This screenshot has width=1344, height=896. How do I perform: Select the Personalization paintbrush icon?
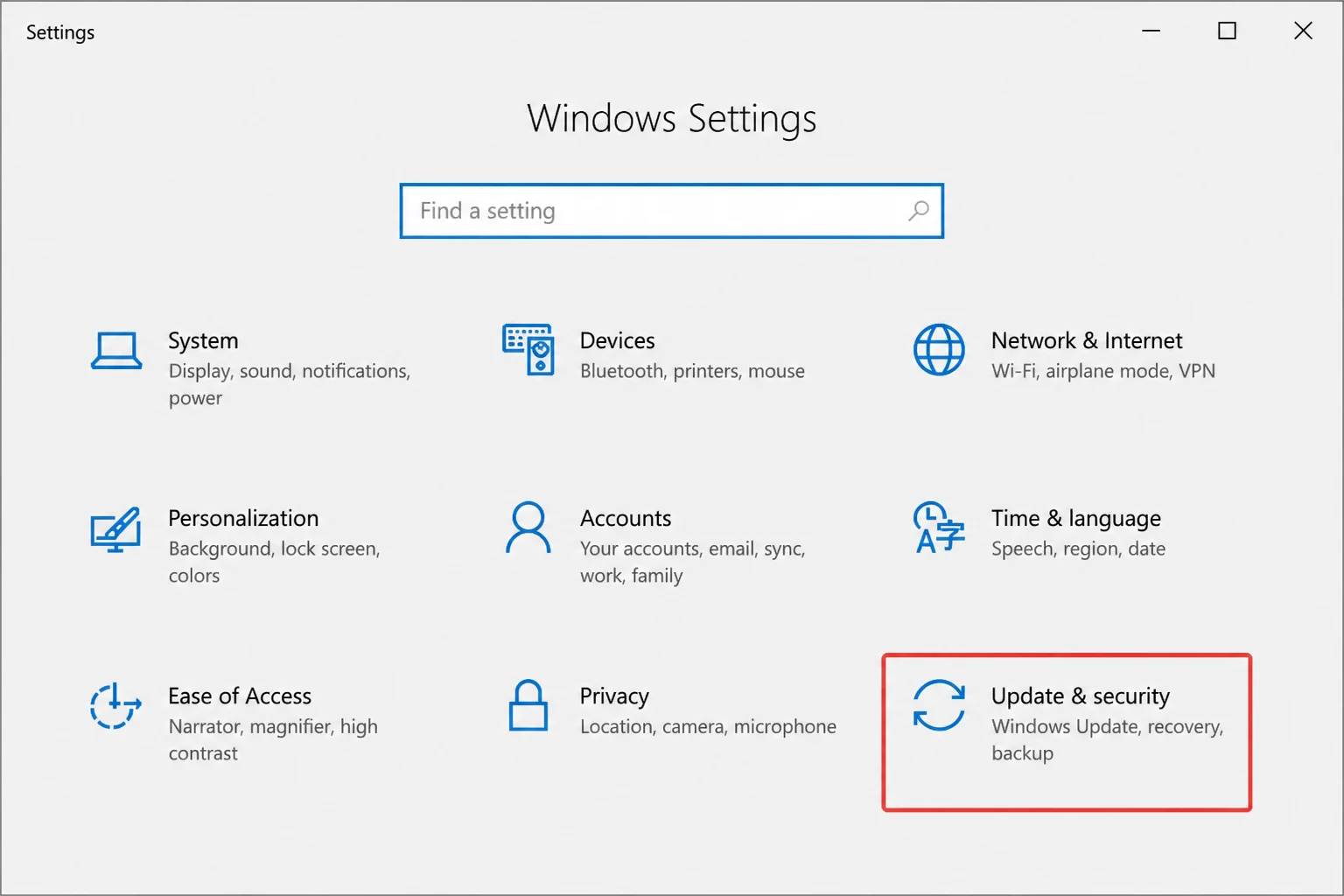click(116, 529)
